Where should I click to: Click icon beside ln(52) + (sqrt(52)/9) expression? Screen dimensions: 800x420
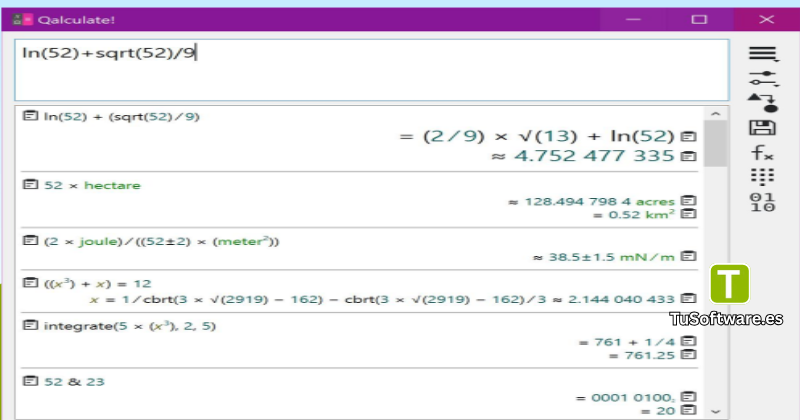30,116
